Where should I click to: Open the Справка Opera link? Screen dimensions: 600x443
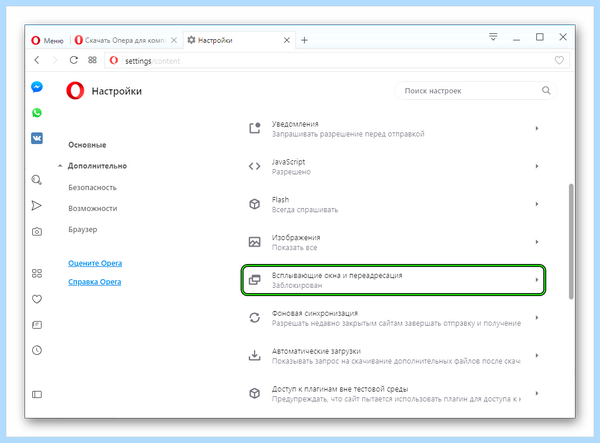pyautogui.click(x=95, y=282)
